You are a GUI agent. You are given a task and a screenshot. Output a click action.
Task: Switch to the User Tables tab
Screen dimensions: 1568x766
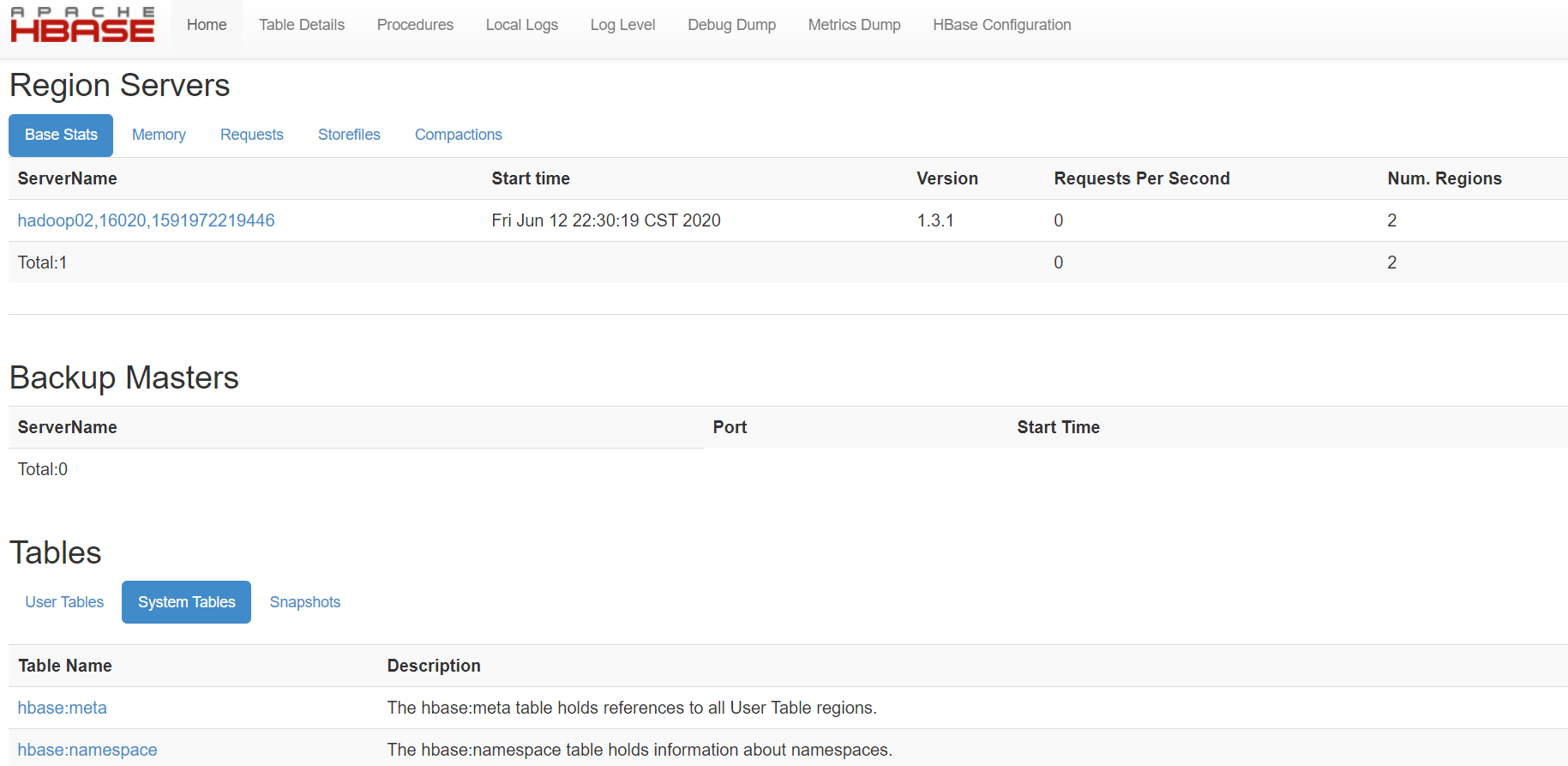64,602
